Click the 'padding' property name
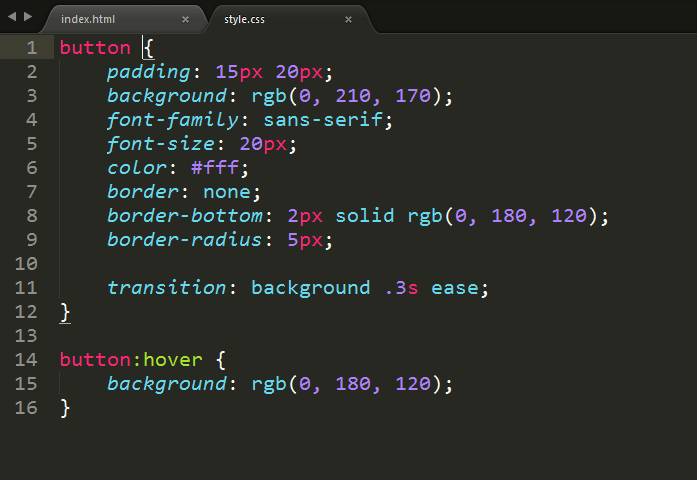This screenshot has width=697, height=480. point(149,72)
